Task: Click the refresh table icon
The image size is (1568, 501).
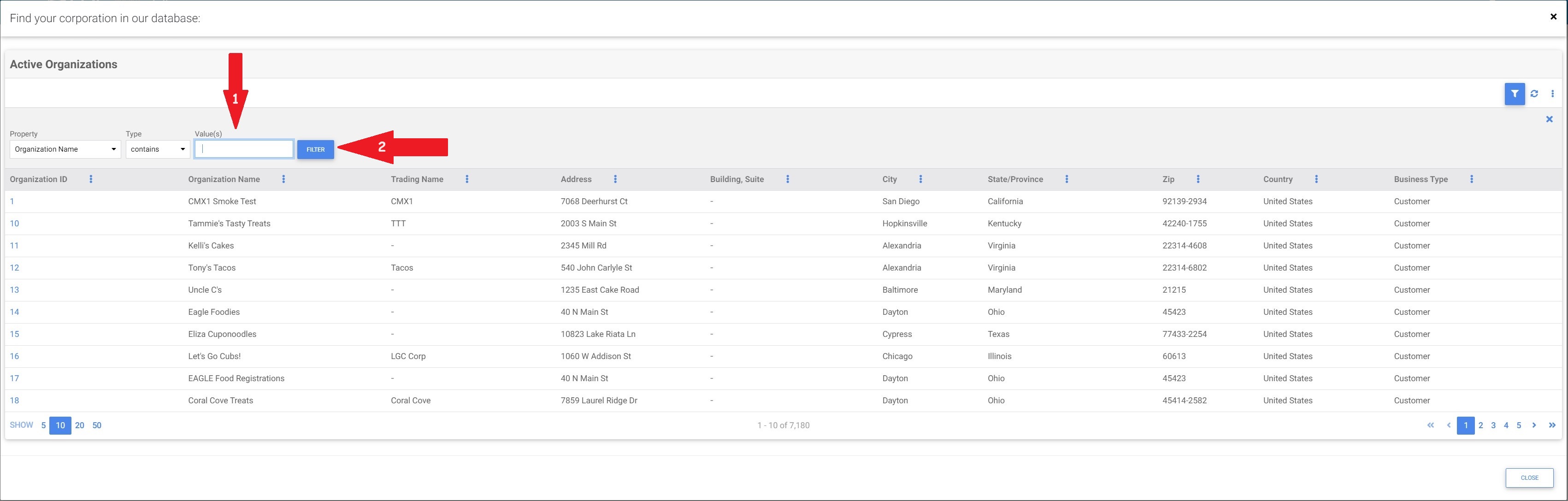Action: [1534, 94]
